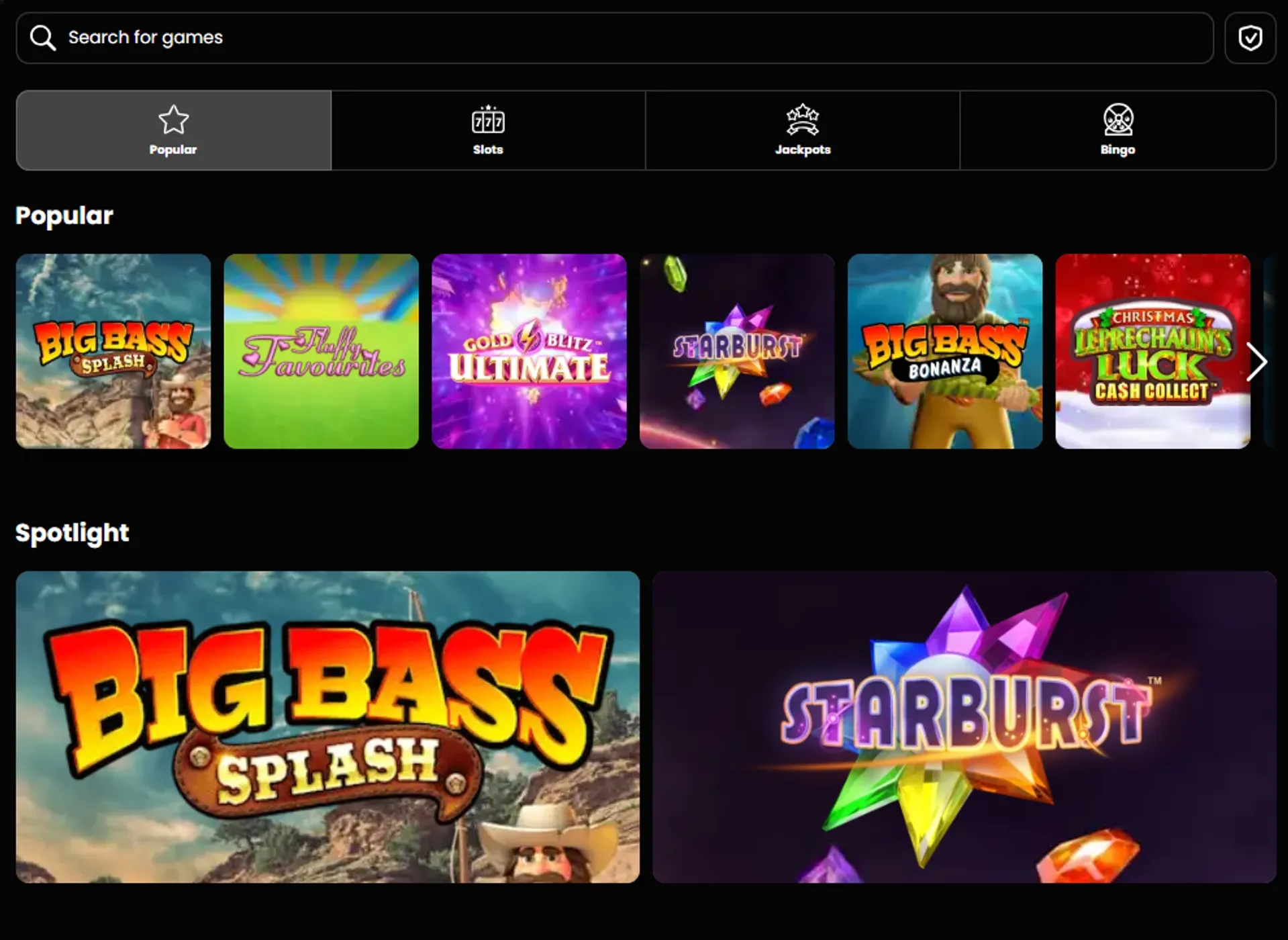Open Gold Blitz Ultimate game tile
This screenshot has width=1288, height=940.
coord(529,351)
